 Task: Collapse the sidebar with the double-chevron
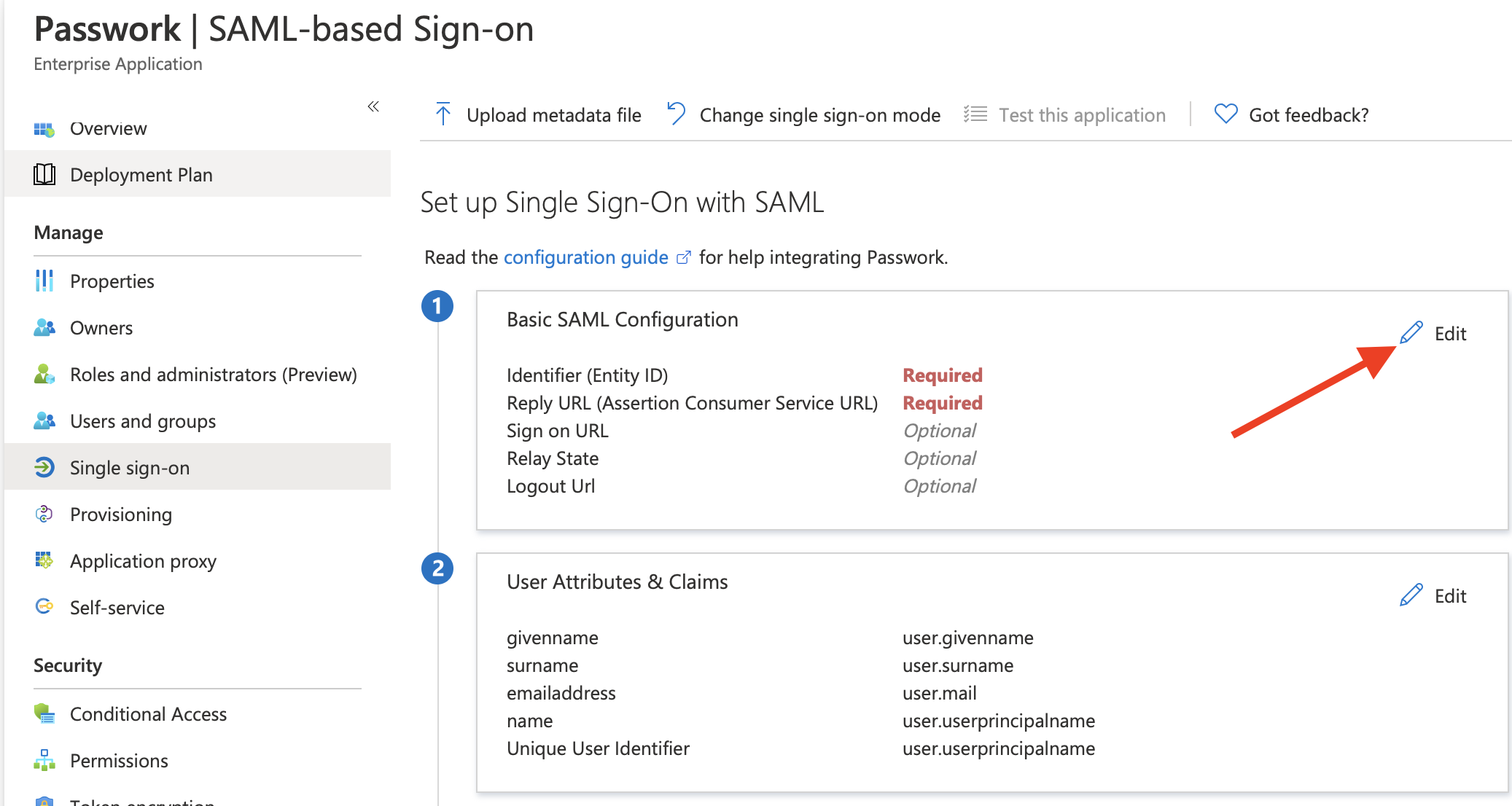[373, 106]
